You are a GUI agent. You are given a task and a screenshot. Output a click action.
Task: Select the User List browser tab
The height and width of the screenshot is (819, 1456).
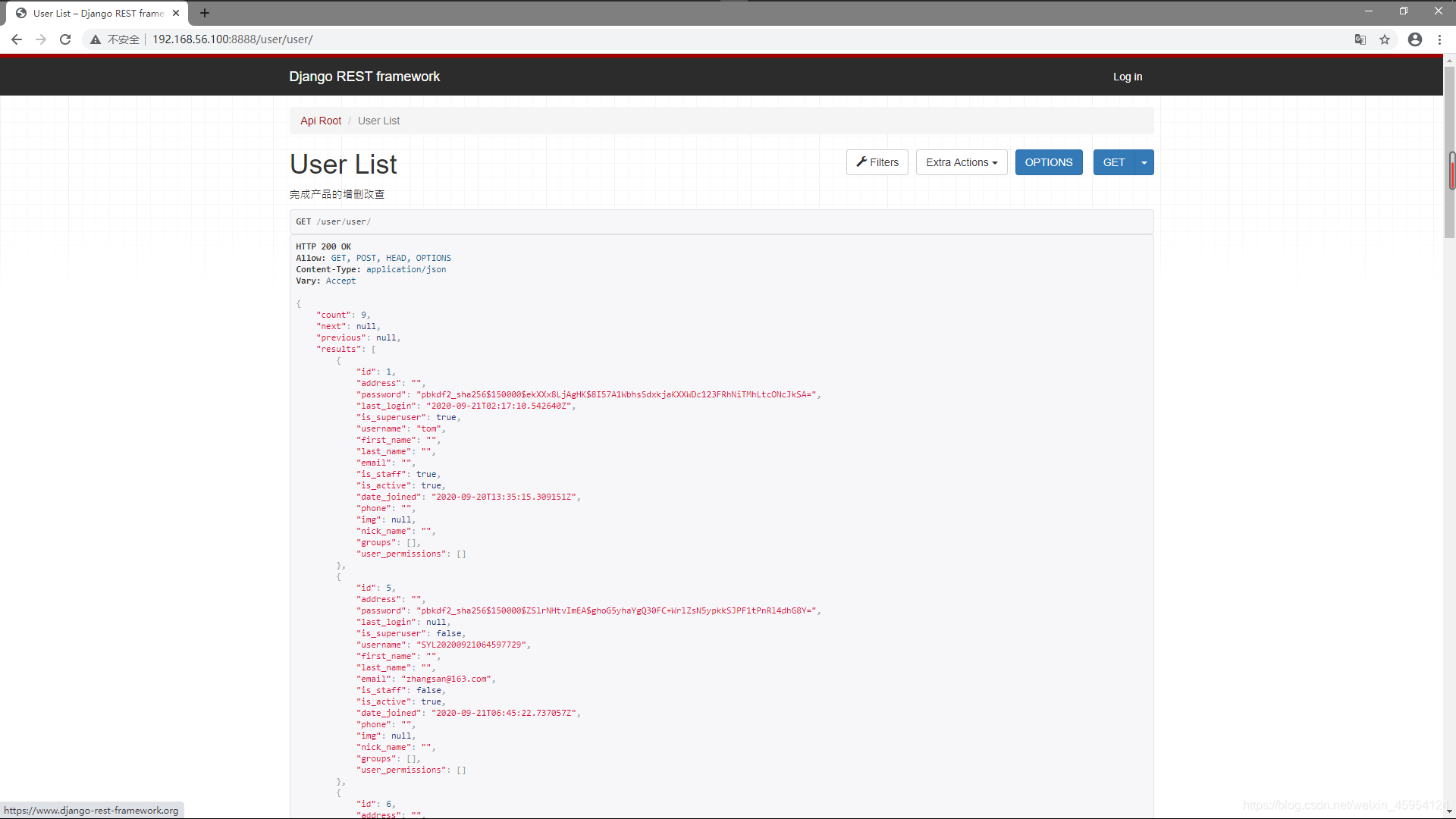(x=97, y=13)
